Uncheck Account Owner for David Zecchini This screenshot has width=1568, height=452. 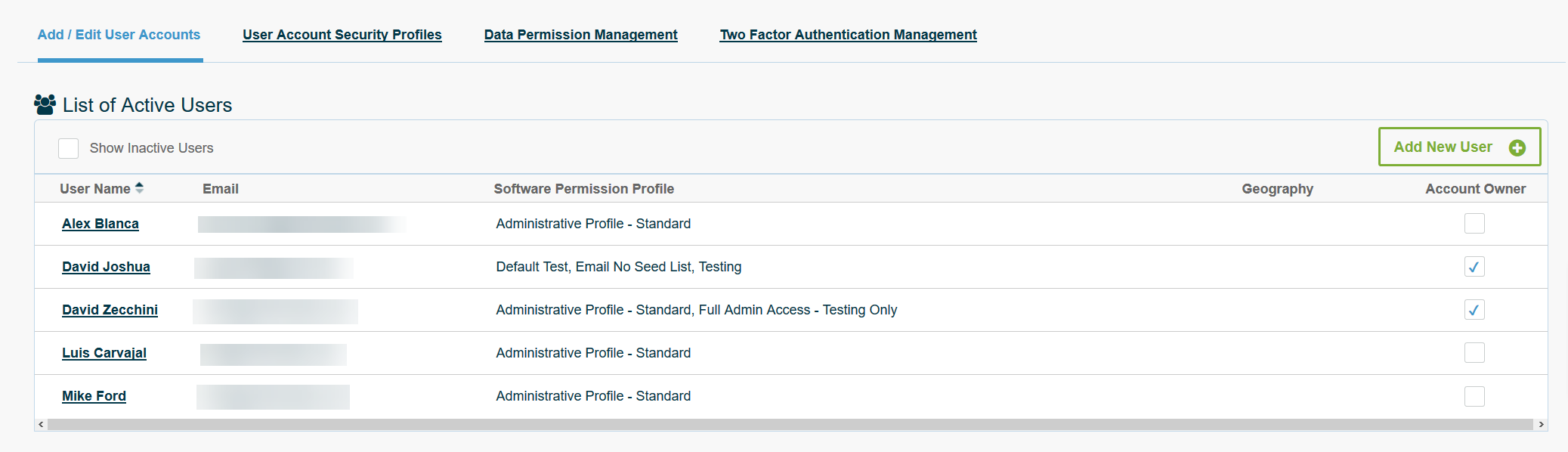tap(1474, 310)
